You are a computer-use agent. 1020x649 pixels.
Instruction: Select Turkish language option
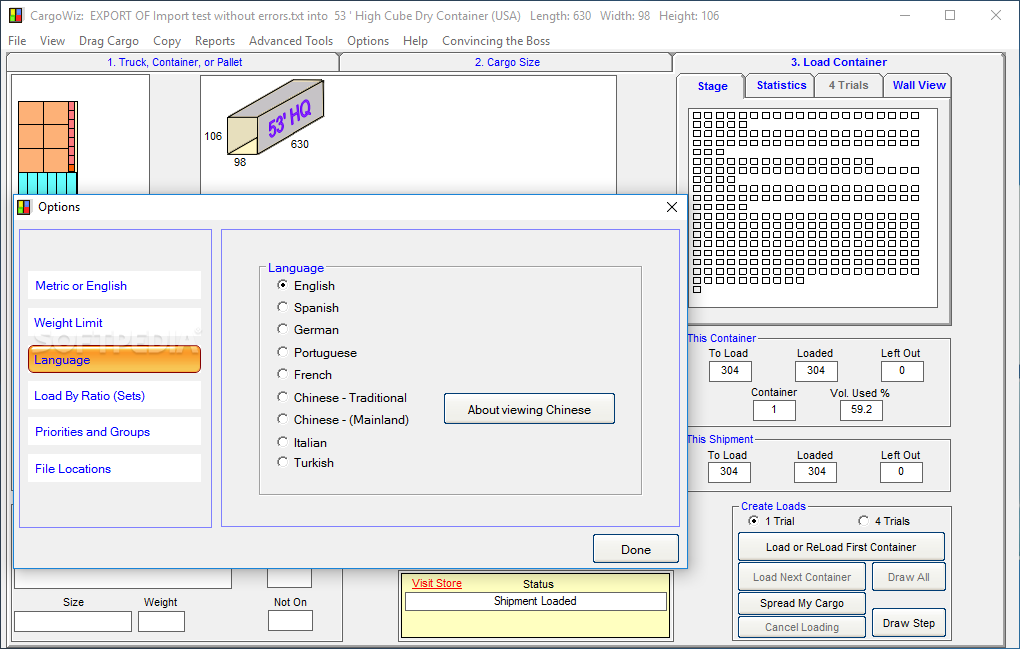click(x=305, y=462)
